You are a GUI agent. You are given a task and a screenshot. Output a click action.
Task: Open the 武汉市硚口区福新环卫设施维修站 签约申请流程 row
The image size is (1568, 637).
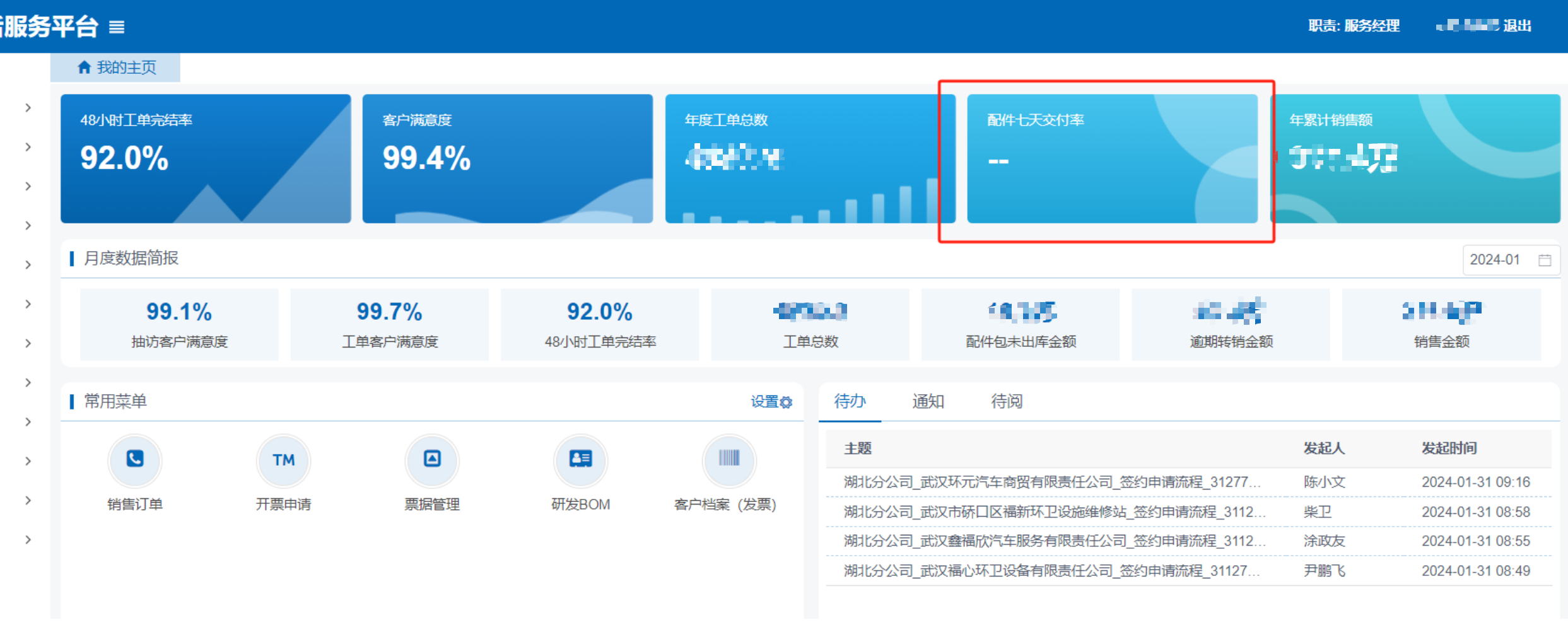(x=1188, y=512)
